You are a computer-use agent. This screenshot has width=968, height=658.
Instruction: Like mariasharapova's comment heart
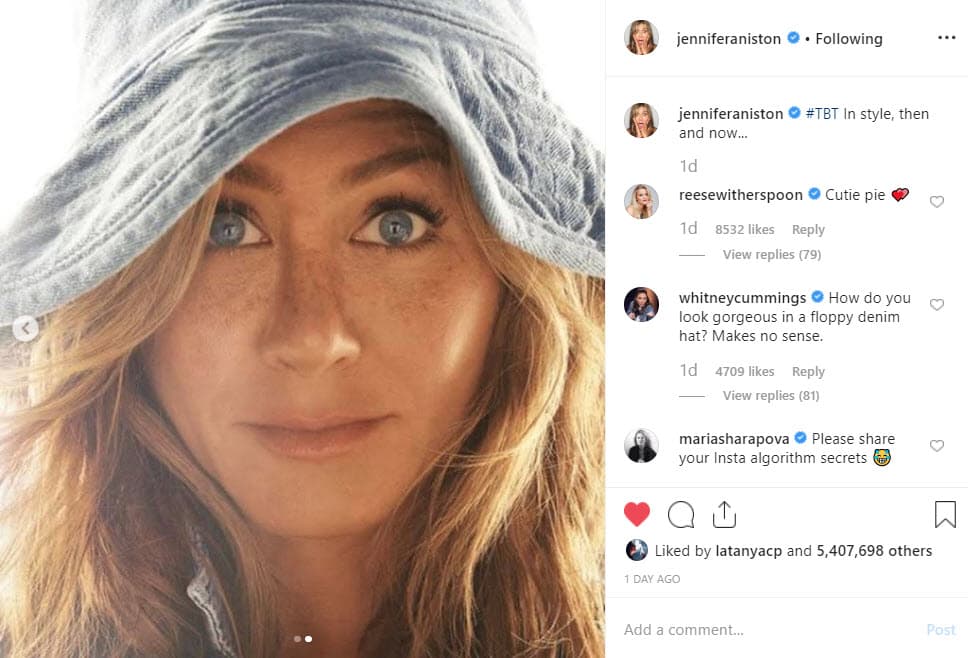pos(937,446)
